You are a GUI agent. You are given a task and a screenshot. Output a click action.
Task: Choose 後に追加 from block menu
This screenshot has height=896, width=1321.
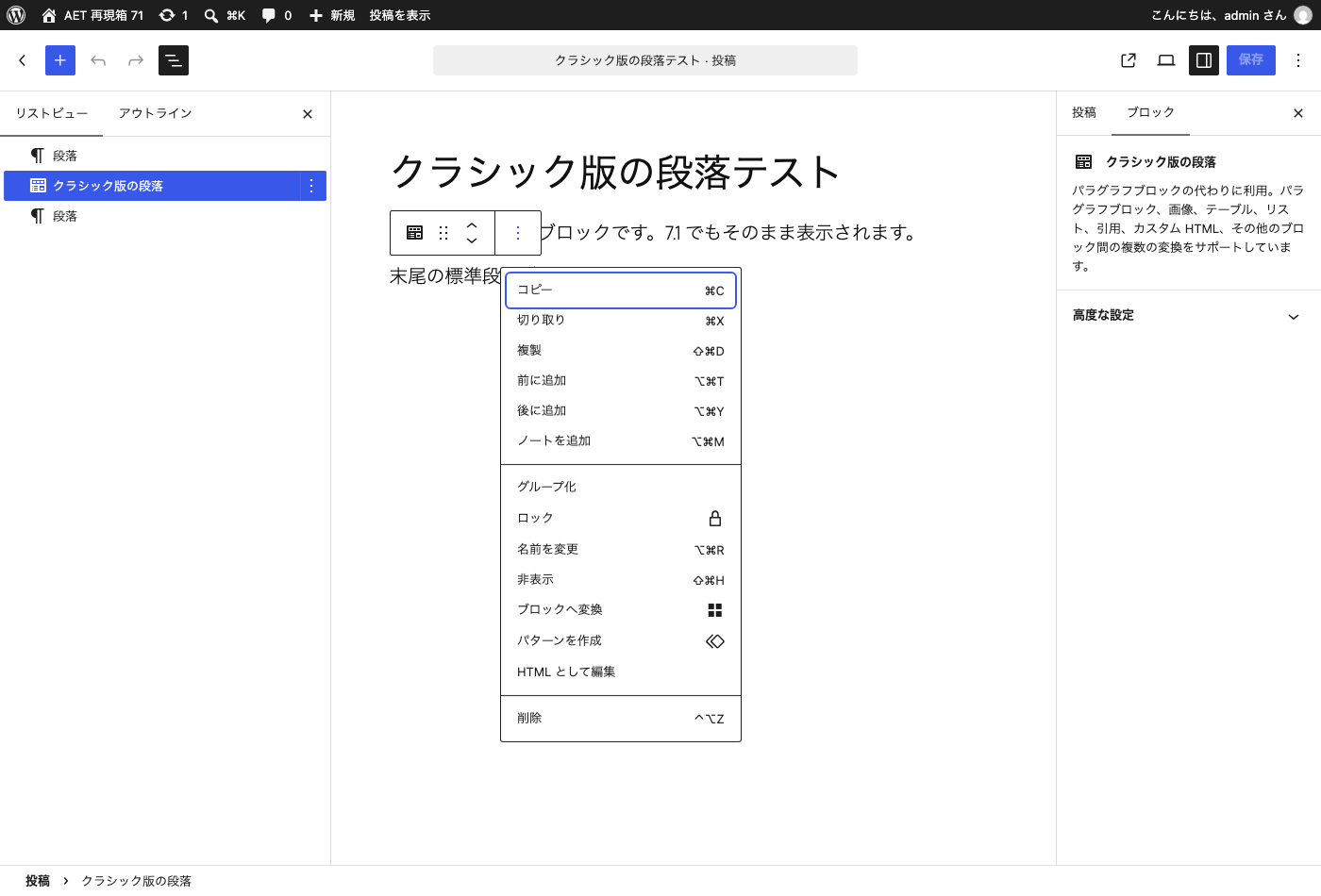621,411
